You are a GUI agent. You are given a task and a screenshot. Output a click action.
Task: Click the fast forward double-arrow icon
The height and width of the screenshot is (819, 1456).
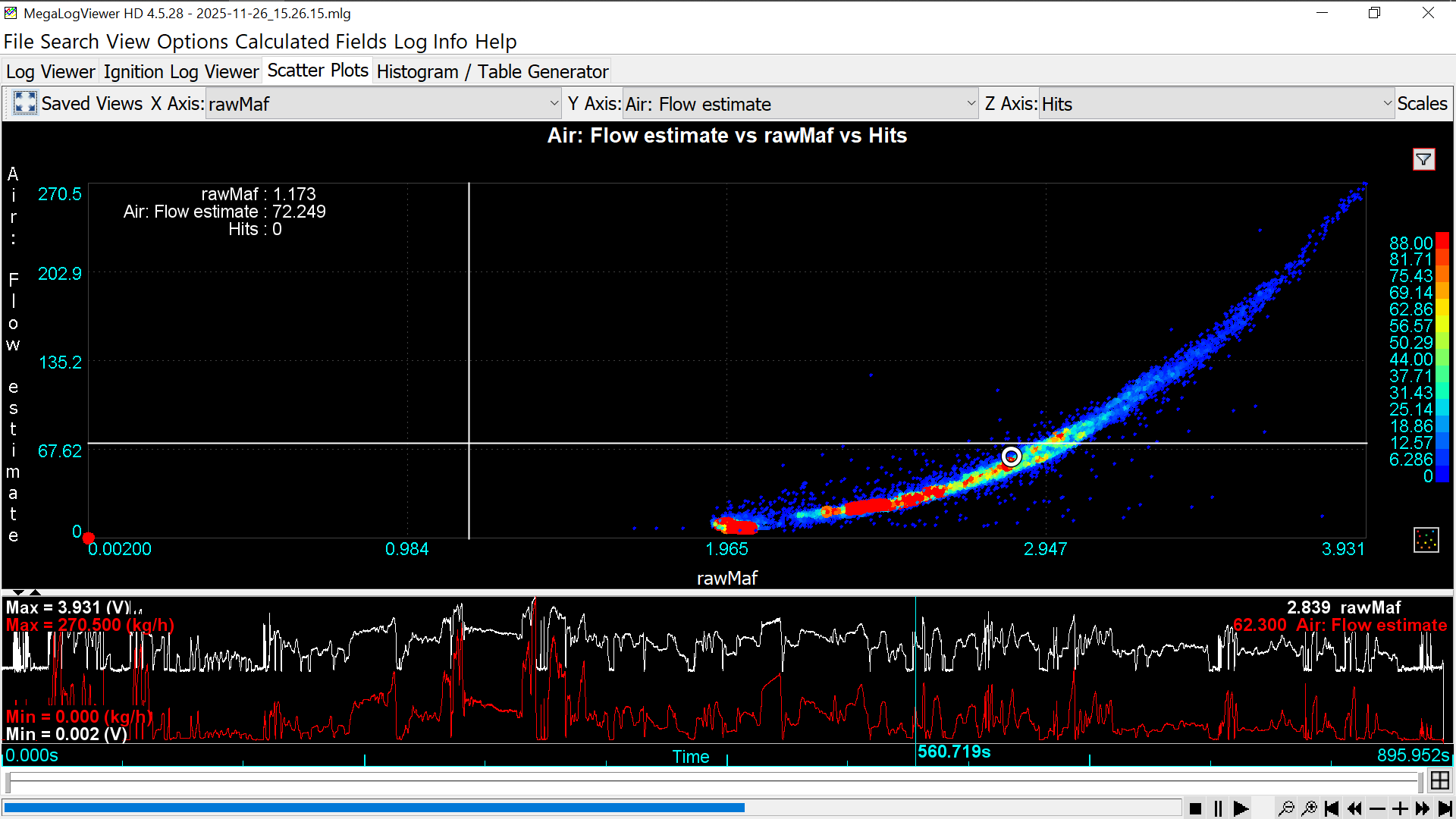pyautogui.click(x=1423, y=808)
